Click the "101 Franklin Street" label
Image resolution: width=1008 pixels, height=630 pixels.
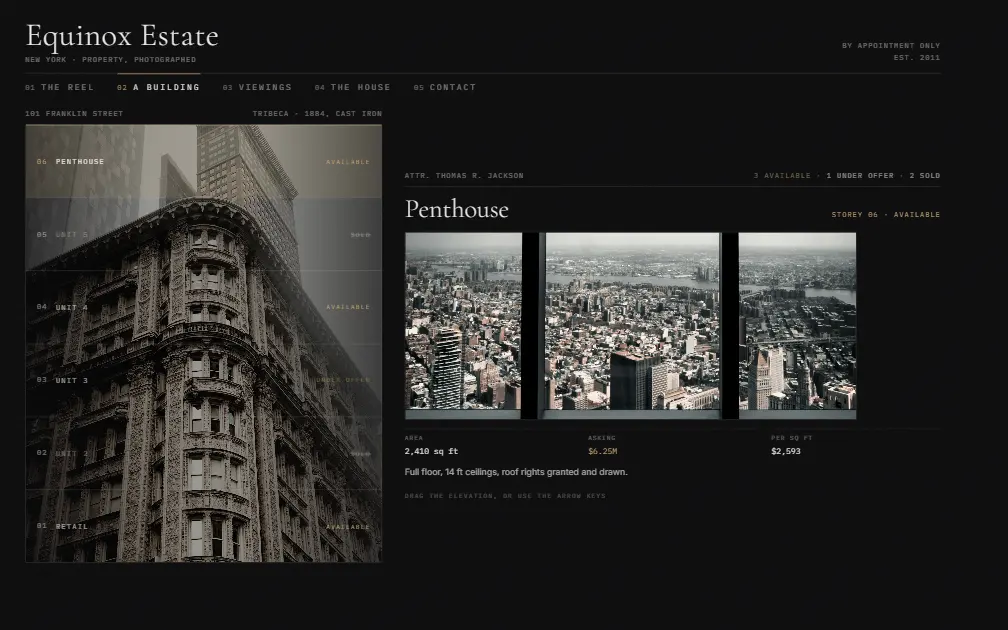pyautogui.click(x=74, y=114)
